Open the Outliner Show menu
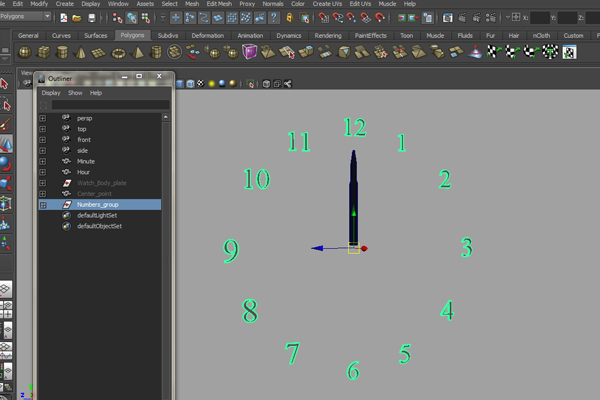600x400 pixels. point(75,93)
